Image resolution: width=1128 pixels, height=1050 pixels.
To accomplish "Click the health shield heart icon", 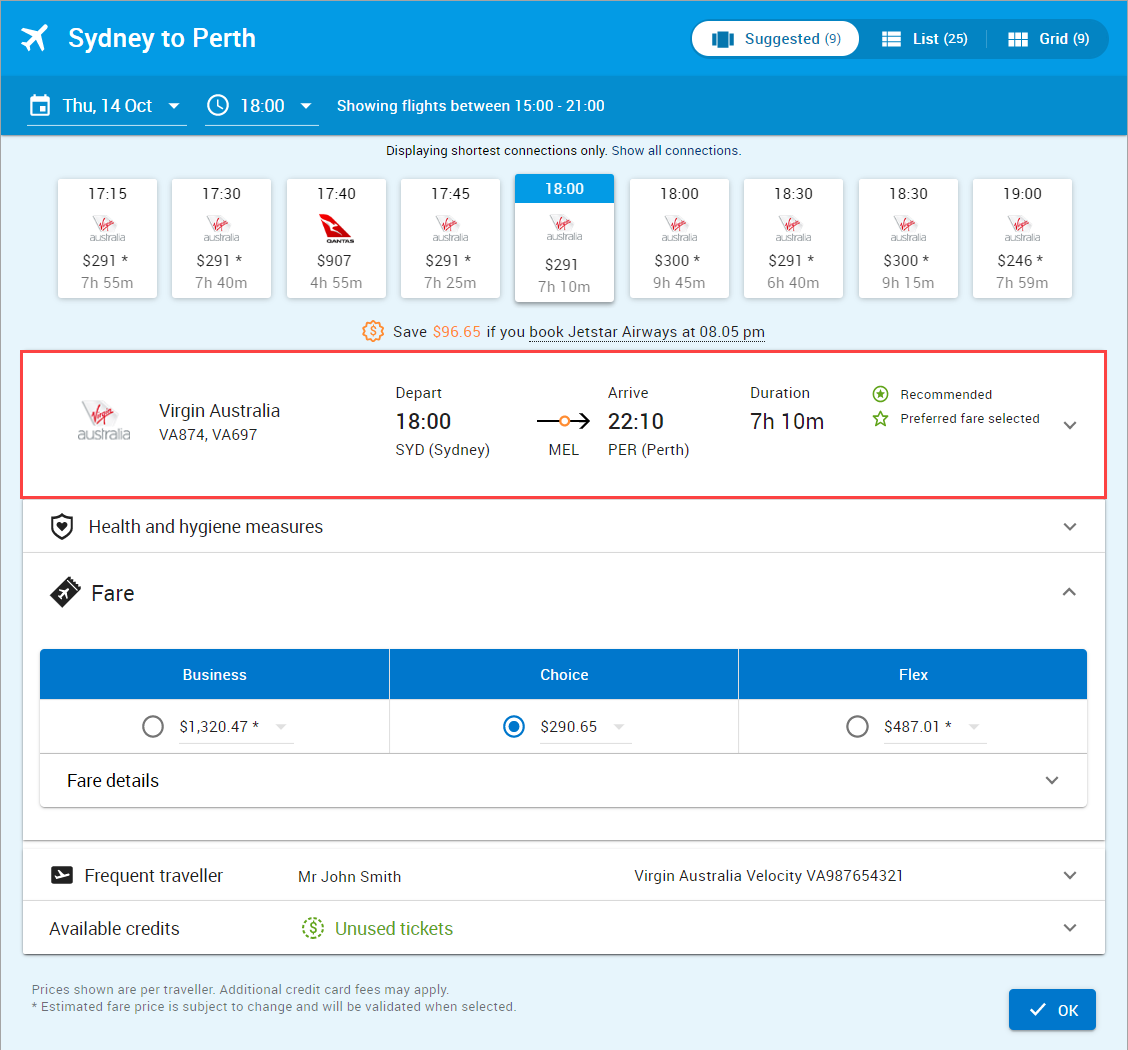I will [x=62, y=526].
